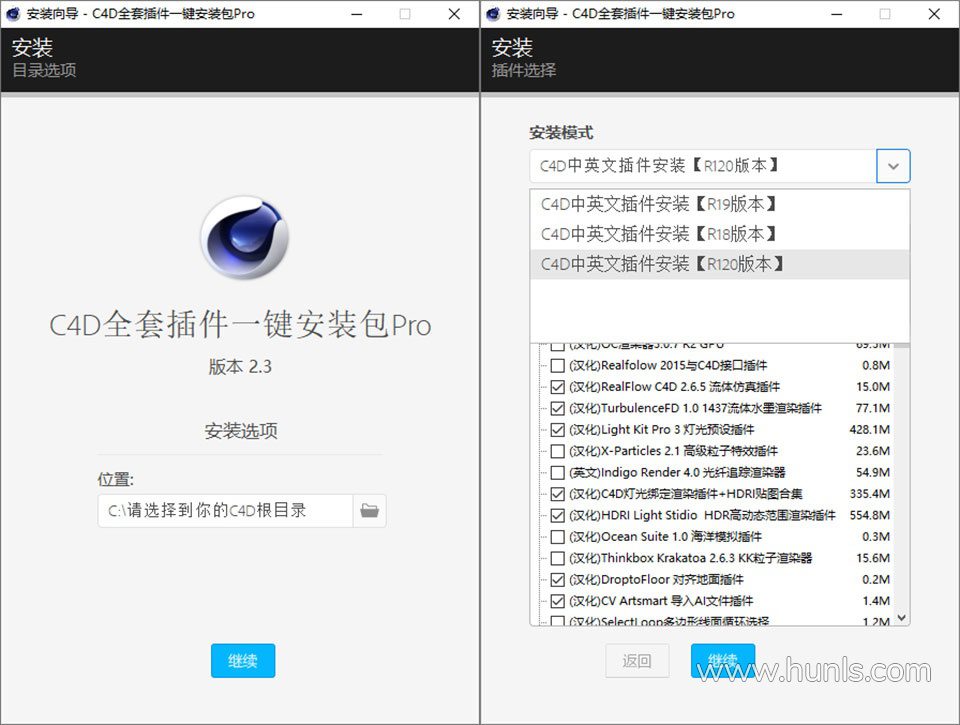Click the app icon in the 插件选择 window title bar
The width and height of the screenshot is (960, 725).
tap(493, 13)
